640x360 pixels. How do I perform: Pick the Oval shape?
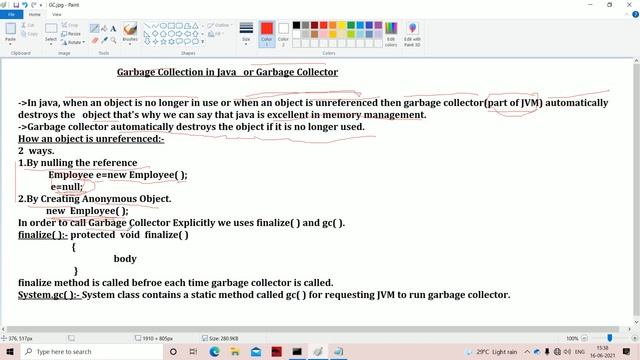pos(163,26)
